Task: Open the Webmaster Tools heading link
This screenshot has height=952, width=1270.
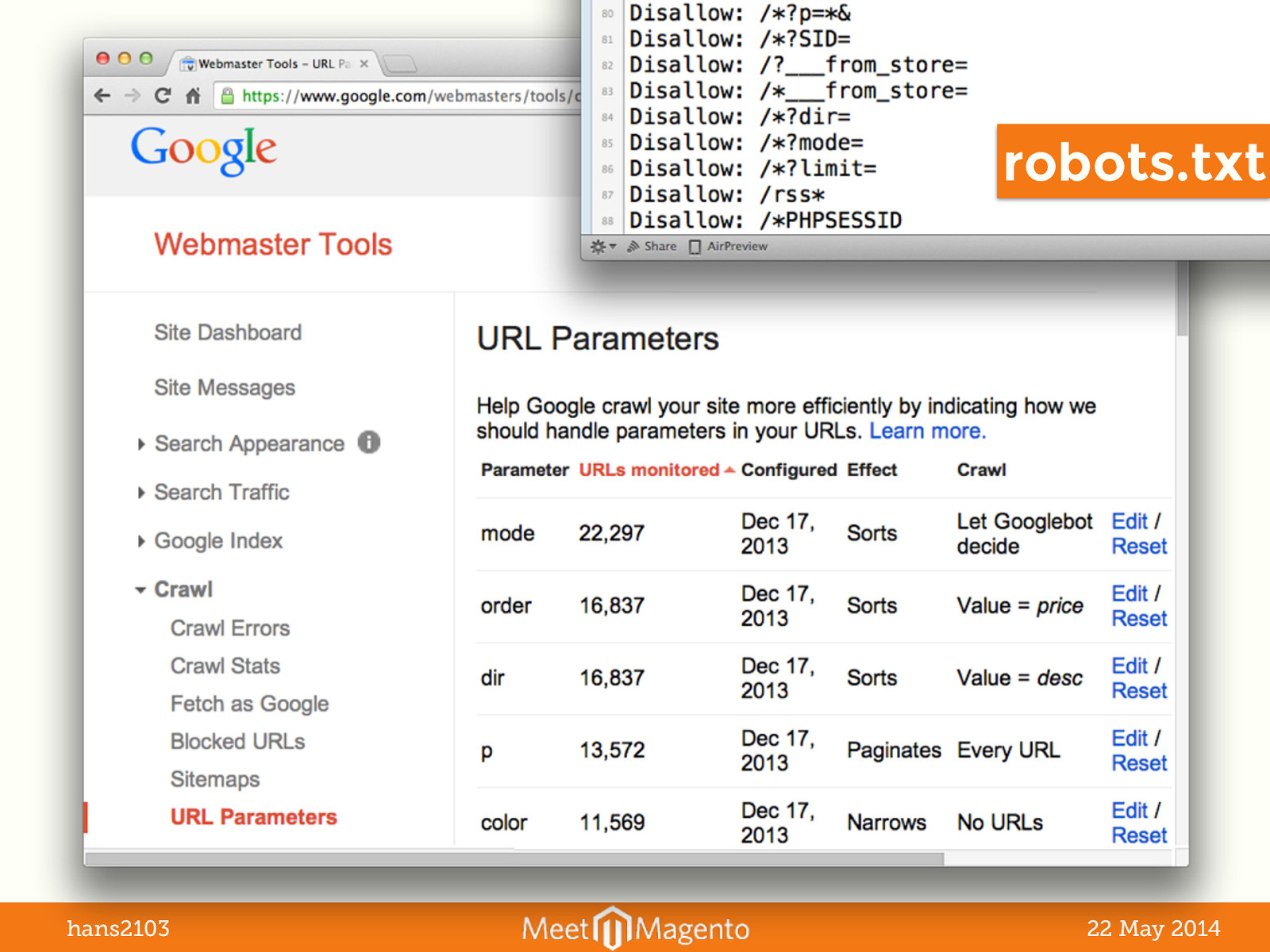Action: tap(273, 244)
